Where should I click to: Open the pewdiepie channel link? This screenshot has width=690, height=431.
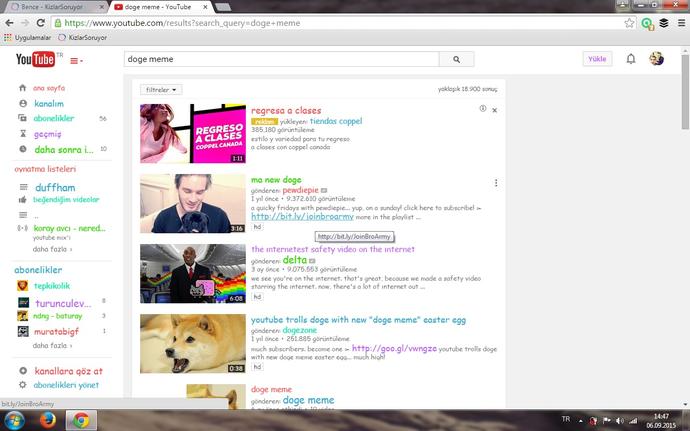301,190
